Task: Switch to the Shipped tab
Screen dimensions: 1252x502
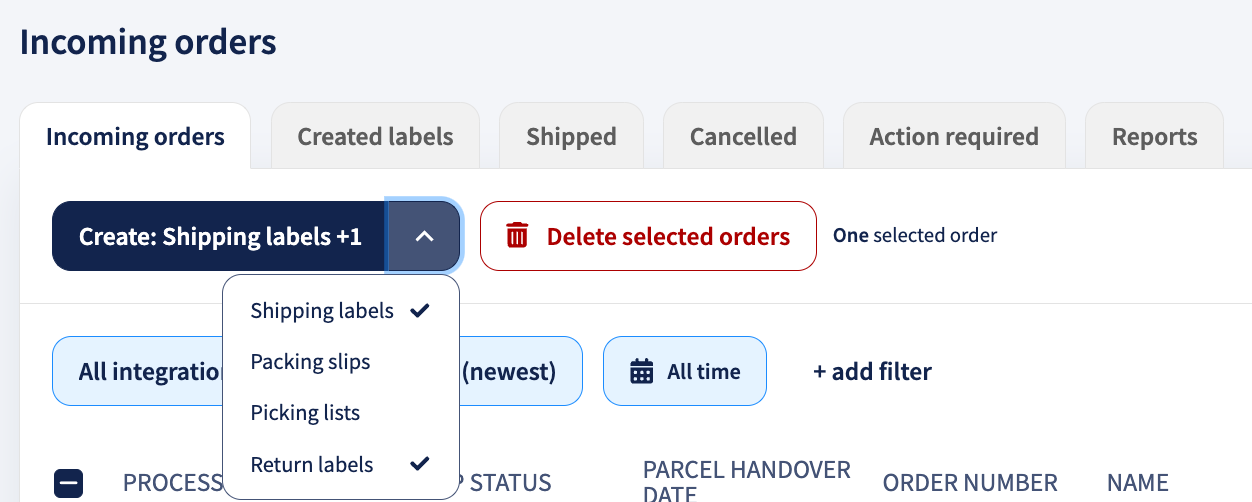Action: [x=571, y=137]
